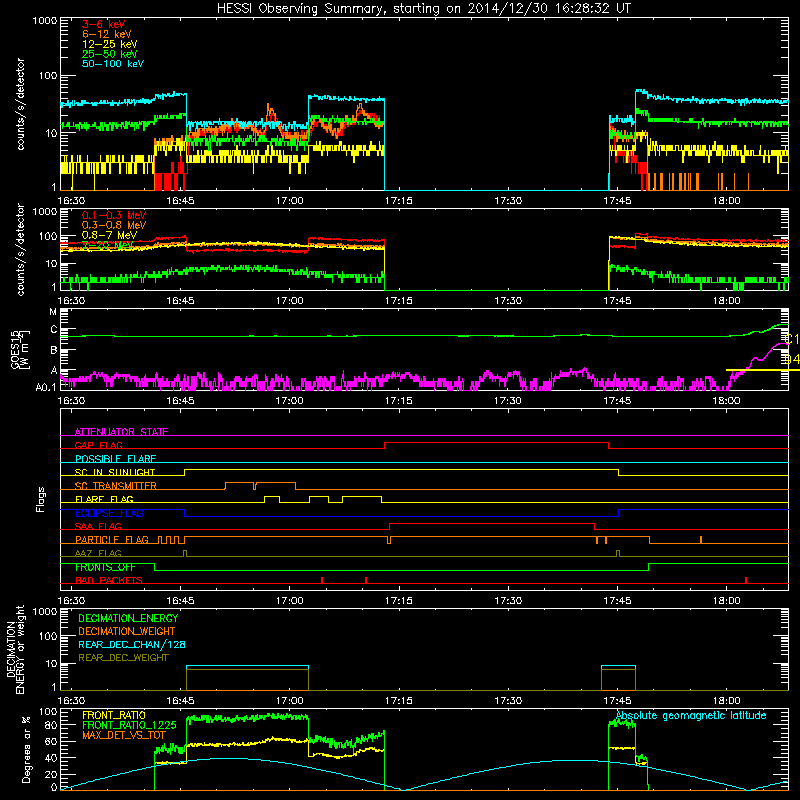Select the PARTICLE_FLAG label
800x800 pixels.
point(112,540)
